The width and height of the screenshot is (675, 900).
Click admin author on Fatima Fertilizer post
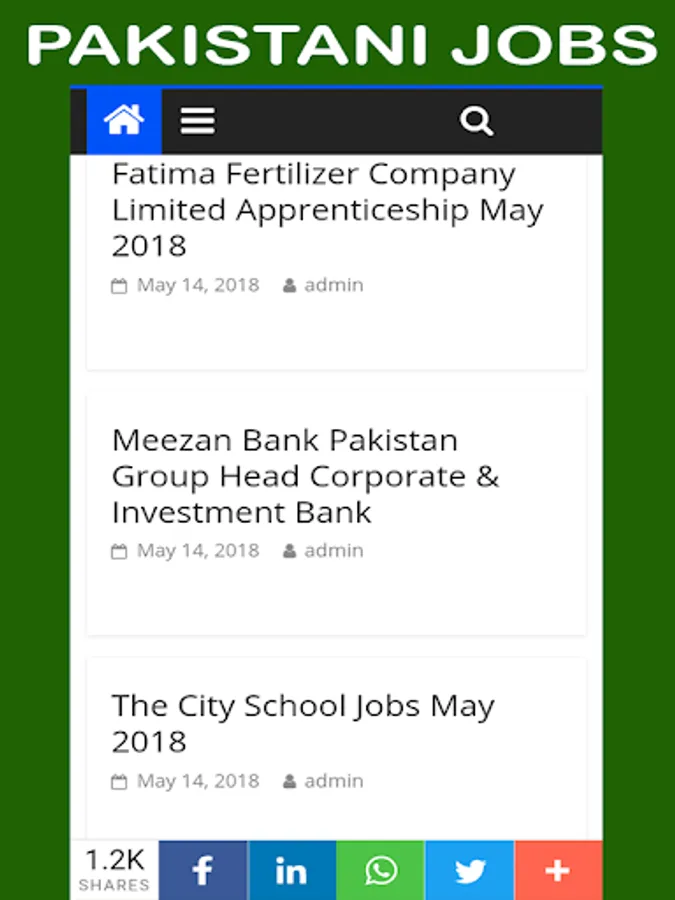(333, 285)
